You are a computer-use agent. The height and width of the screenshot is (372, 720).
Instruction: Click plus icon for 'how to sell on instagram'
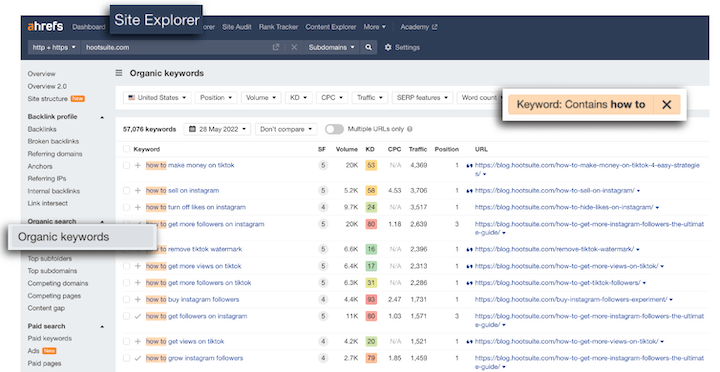[138, 191]
